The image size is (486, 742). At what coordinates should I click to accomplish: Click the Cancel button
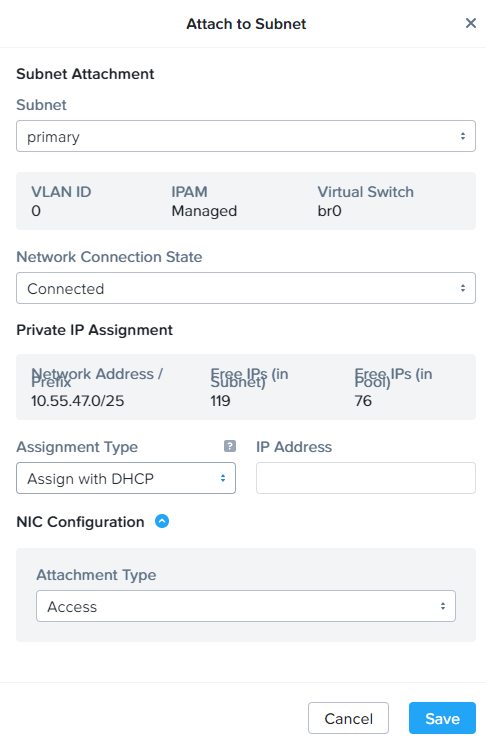(348, 718)
